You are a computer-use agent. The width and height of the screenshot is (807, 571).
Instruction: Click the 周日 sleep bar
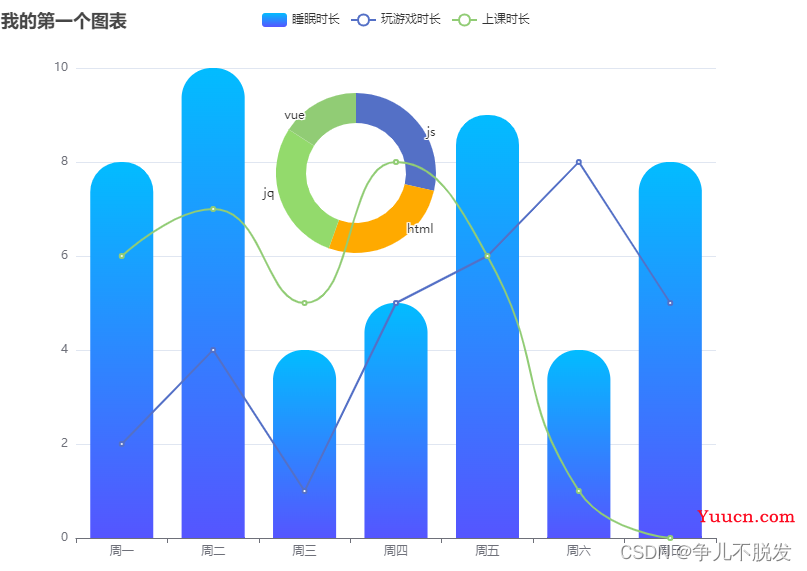tap(670, 350)
